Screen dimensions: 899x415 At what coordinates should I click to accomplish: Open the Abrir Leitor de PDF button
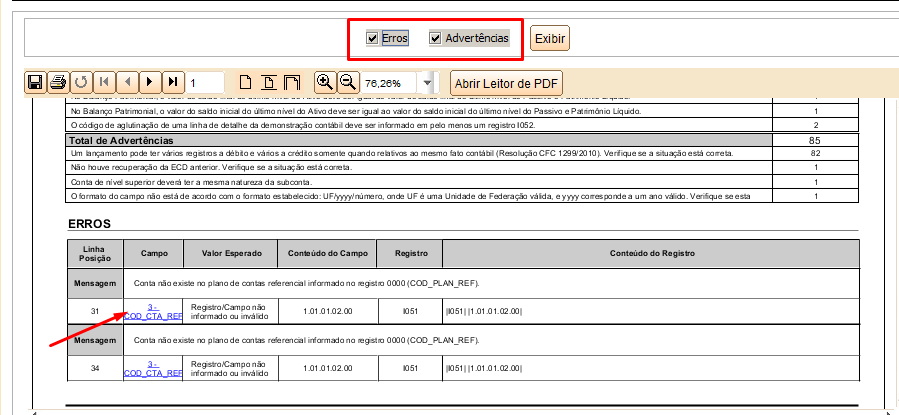click(x=506, y=83)
